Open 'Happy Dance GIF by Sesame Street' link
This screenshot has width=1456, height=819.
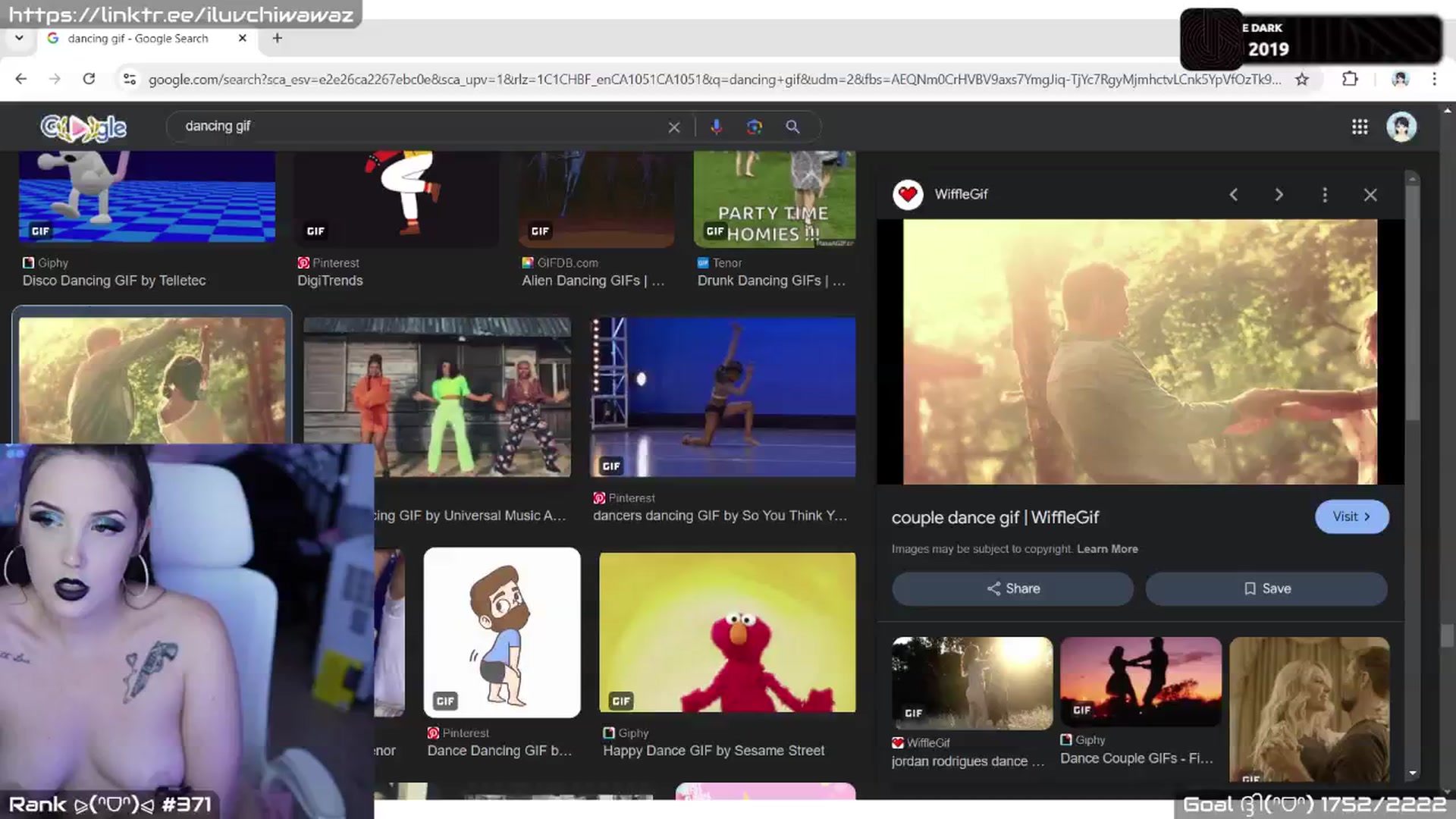click(x=713, y=751)
